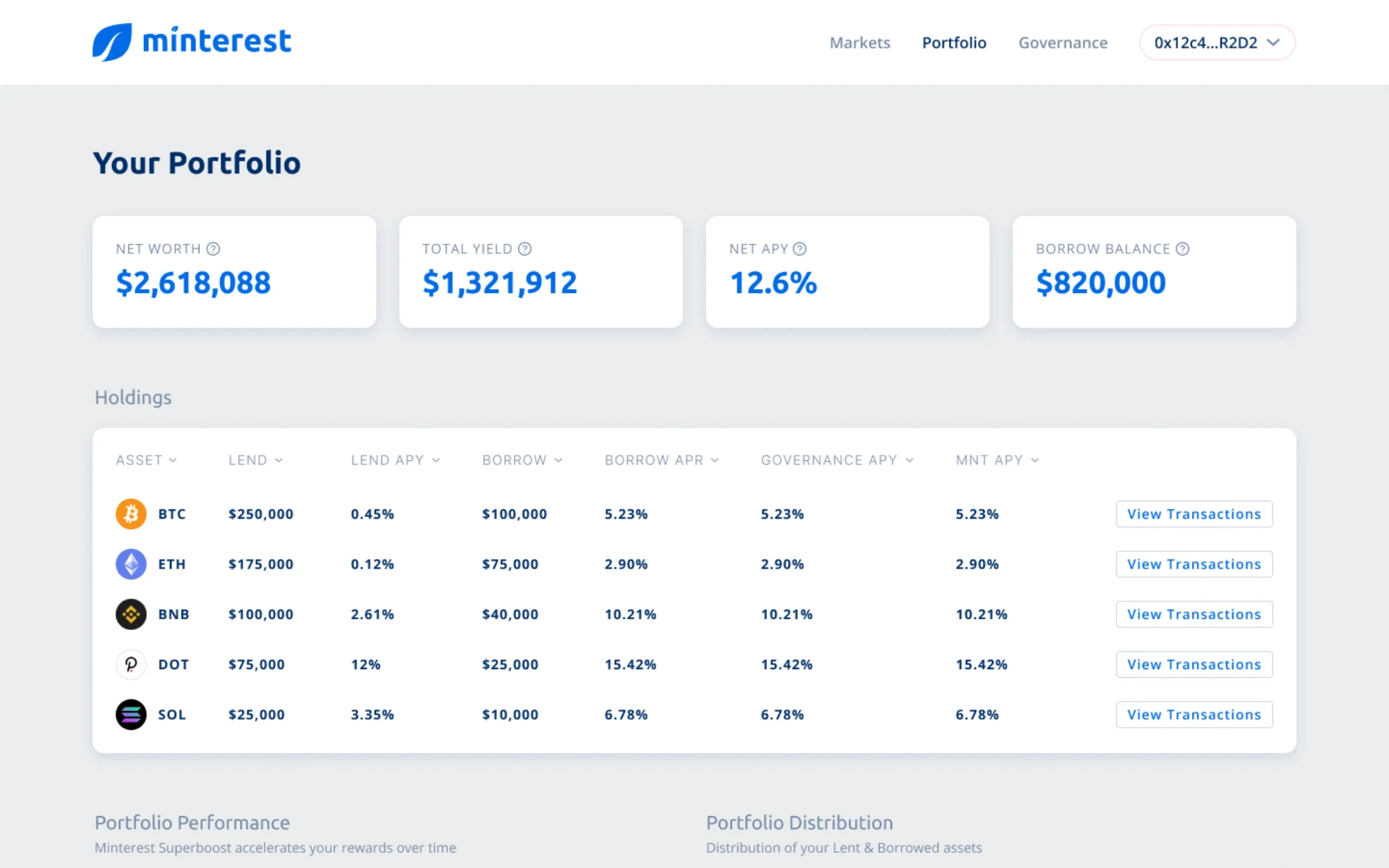
Task: Click the Total Yield help icon
Action: pyautogui.click(x=524, y=249)
